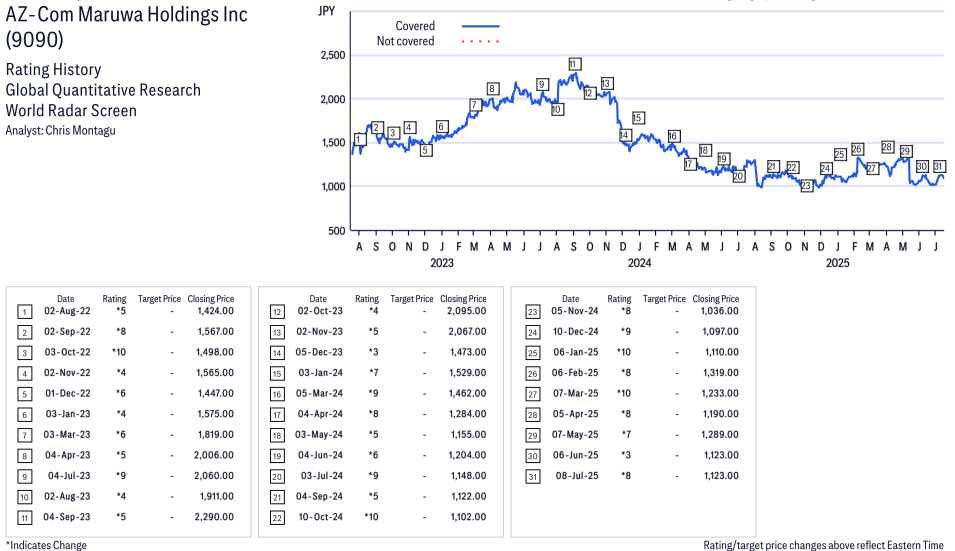The height and width of the screenshot is (551, 955).
Task: Click closing price 1,319.00
Action: click(x=721, y=373)
